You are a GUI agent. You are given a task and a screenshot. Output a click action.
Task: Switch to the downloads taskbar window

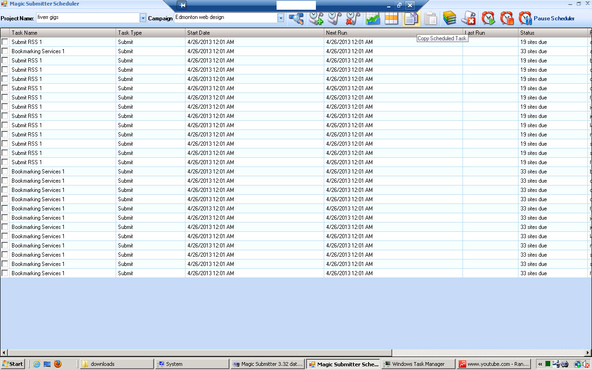[x=116, y=364]
